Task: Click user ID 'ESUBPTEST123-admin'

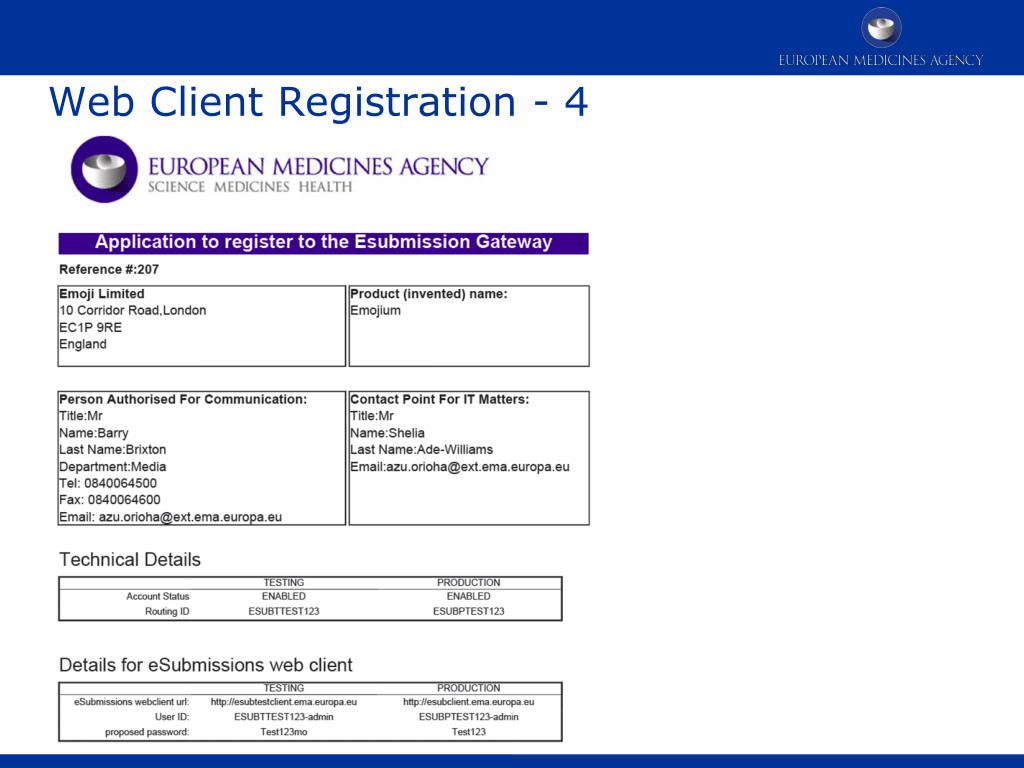Action: (468, 717)
